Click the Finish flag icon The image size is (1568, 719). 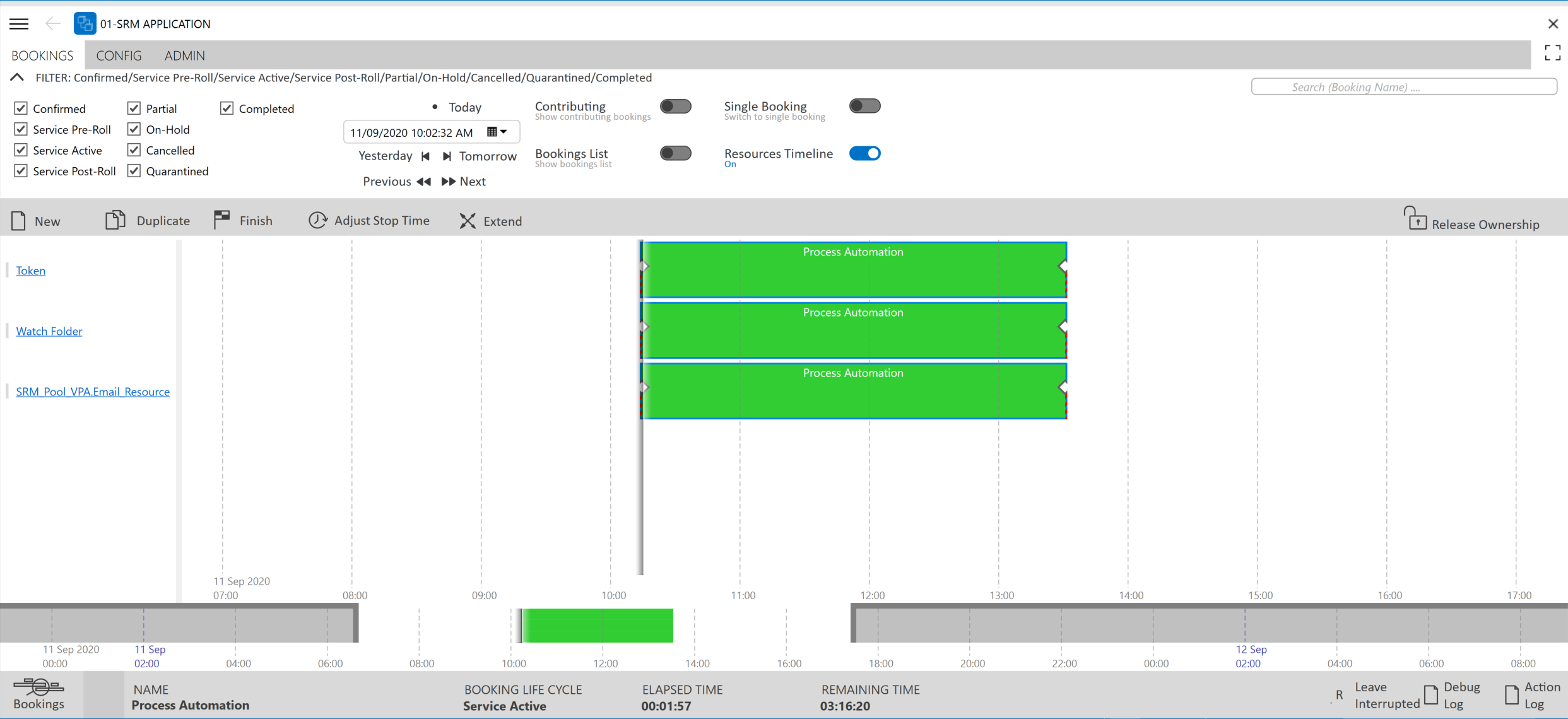pyautogui.click(x=222, y=219)
